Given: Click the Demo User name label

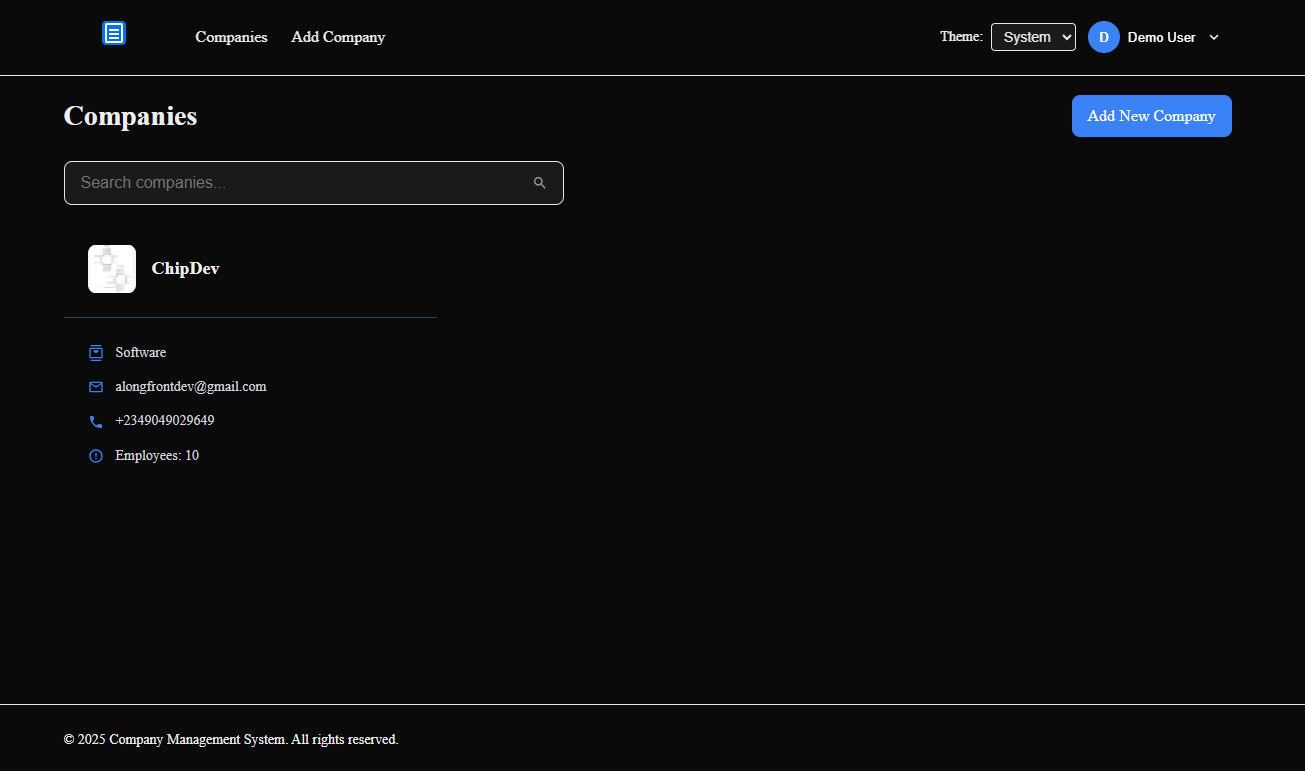Looking at the screenshot, I should (x=1162, y=37).
